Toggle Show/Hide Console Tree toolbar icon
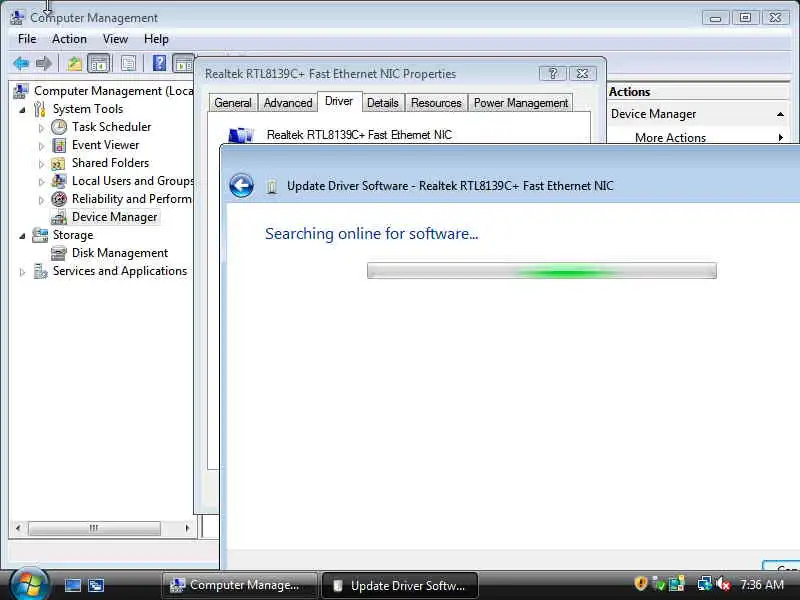Screen dimensions: 800x600 click(98, 63)
